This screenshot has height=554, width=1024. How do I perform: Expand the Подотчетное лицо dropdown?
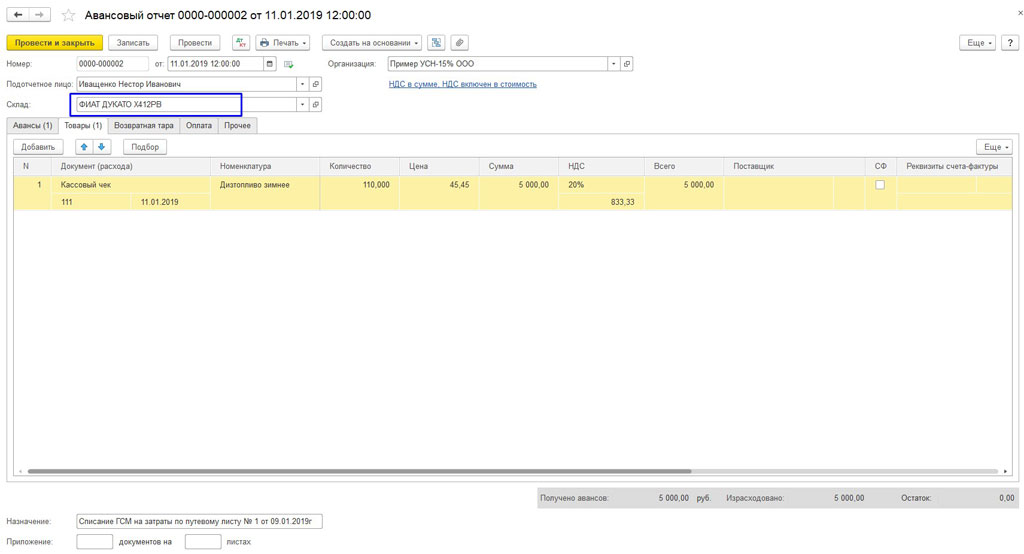tap(302, 84)
